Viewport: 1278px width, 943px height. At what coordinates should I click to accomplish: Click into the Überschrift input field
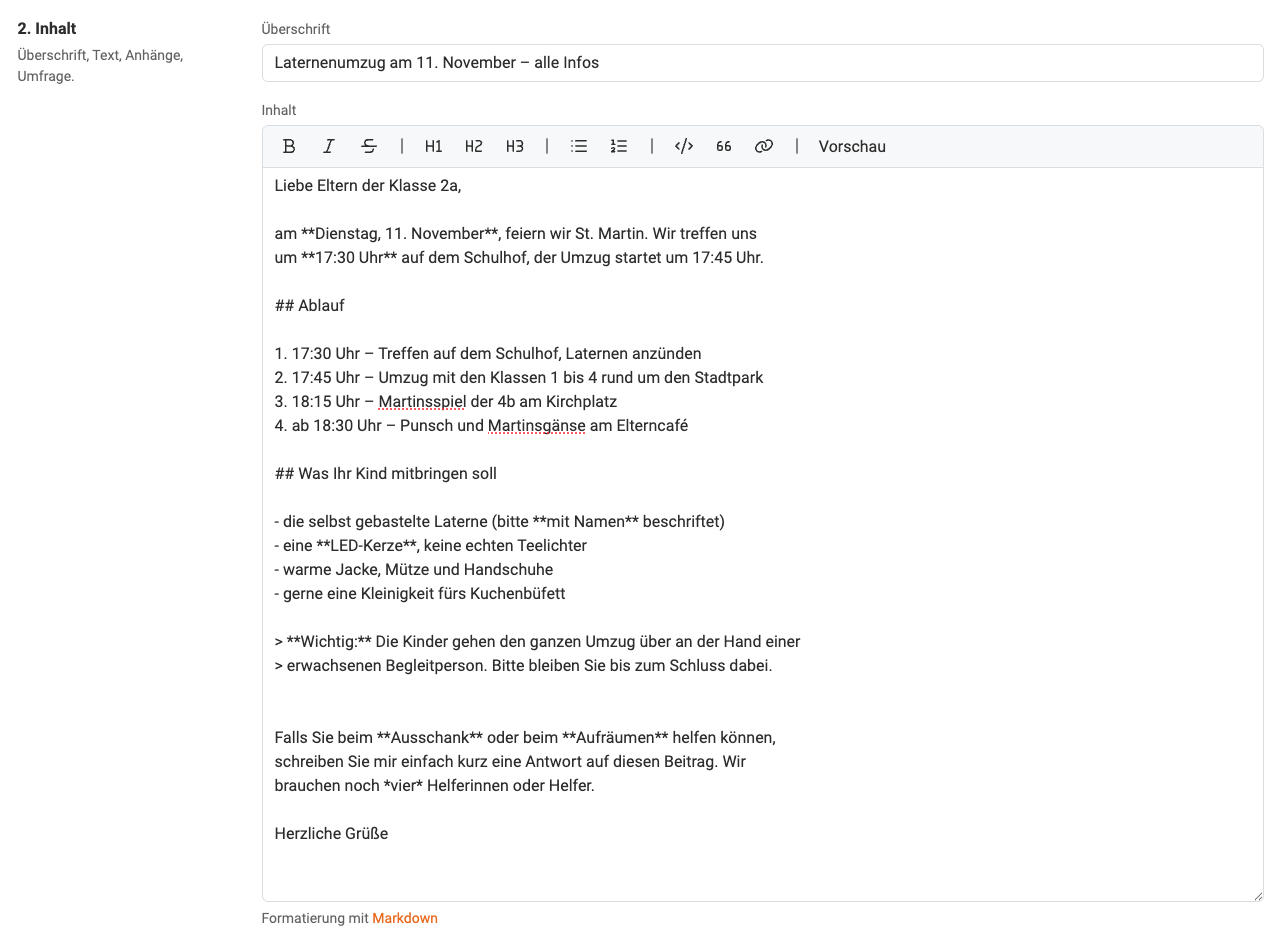[762, 63]
